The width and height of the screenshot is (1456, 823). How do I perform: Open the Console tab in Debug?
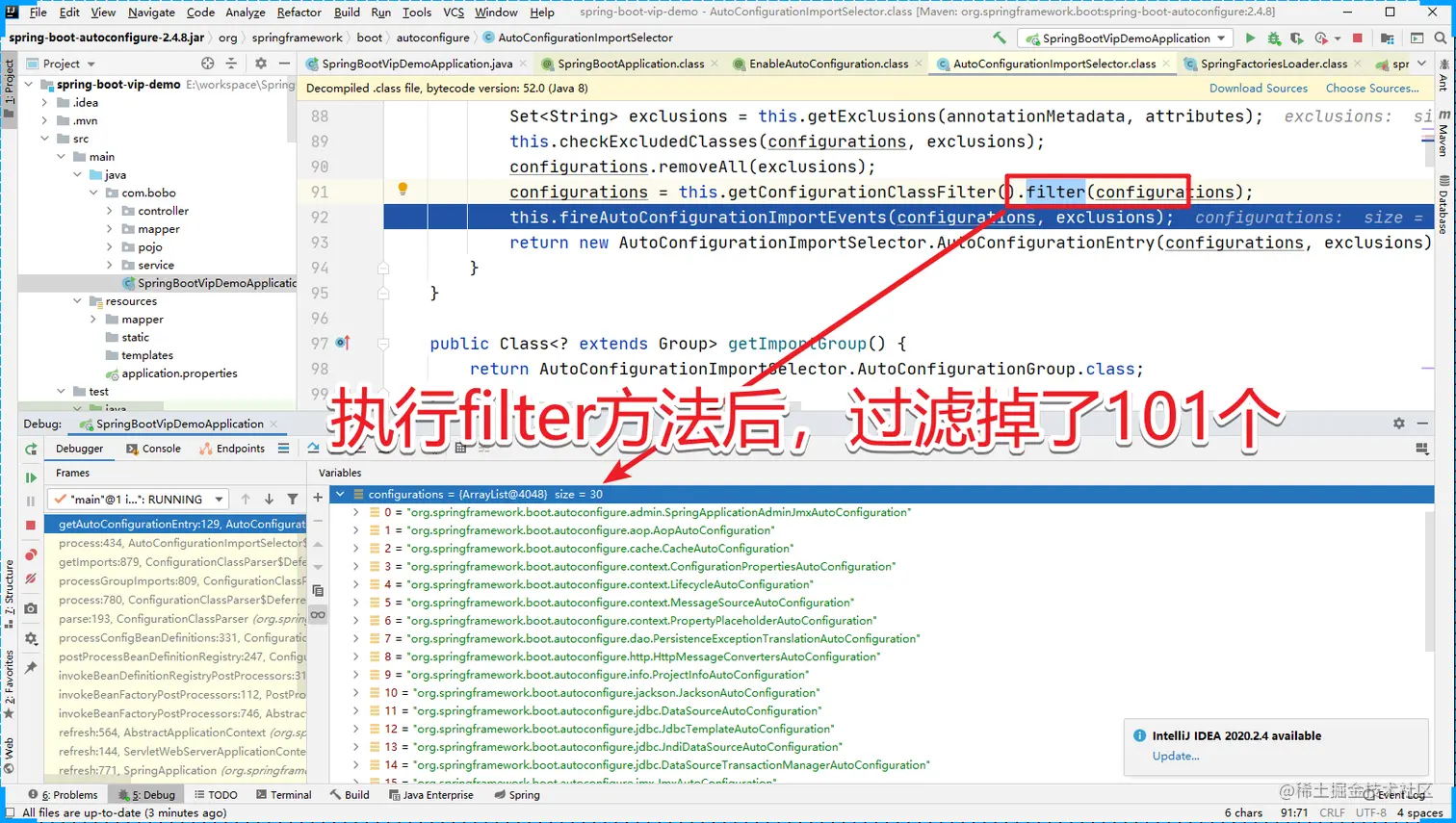coord(152,449)
